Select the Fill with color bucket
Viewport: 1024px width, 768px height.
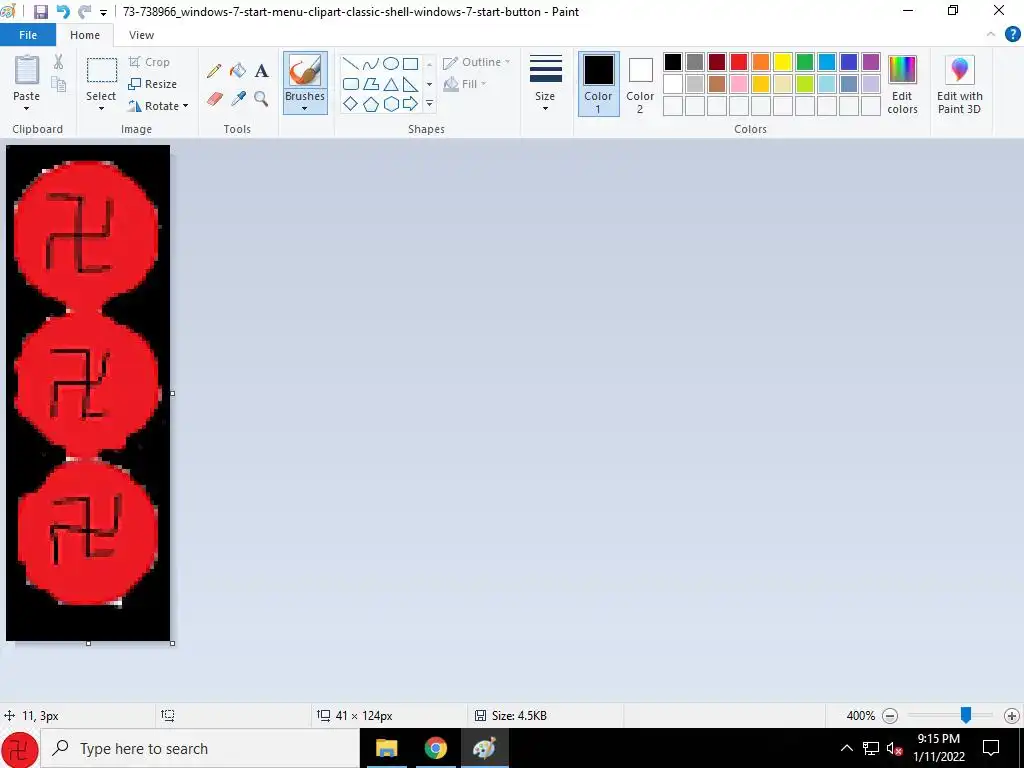[238, 70]
